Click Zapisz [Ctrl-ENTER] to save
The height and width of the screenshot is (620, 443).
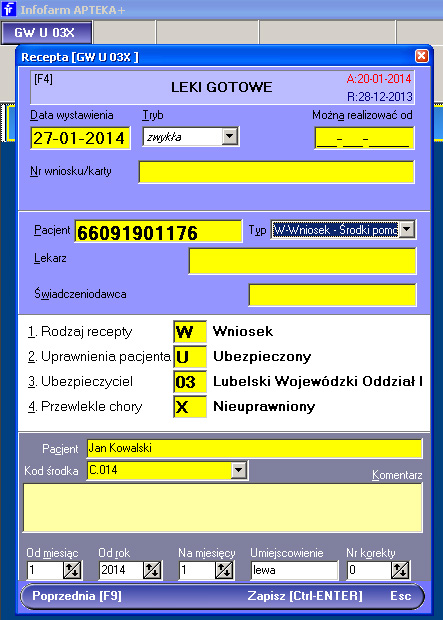(305, 596)
